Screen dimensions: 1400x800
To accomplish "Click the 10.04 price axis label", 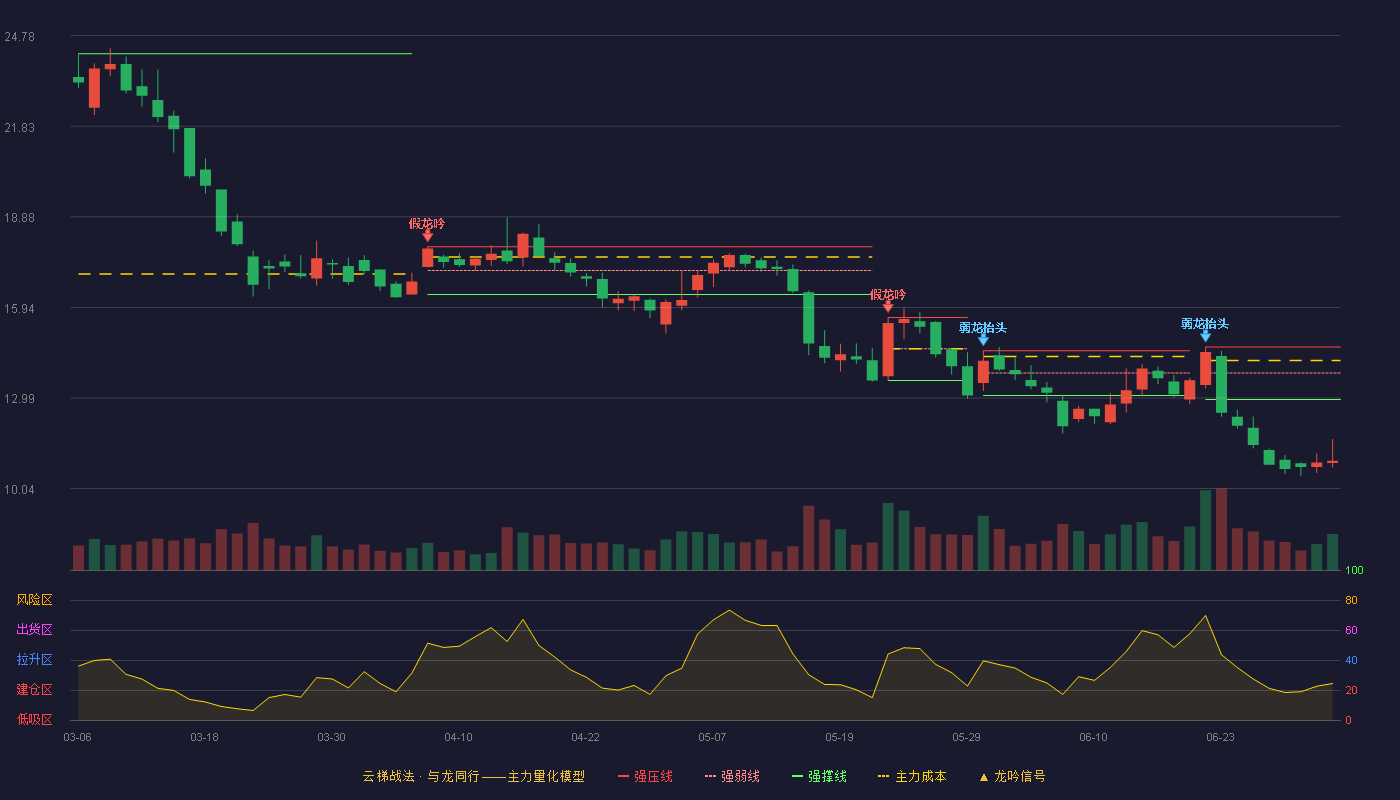I will tap(20, 489).
